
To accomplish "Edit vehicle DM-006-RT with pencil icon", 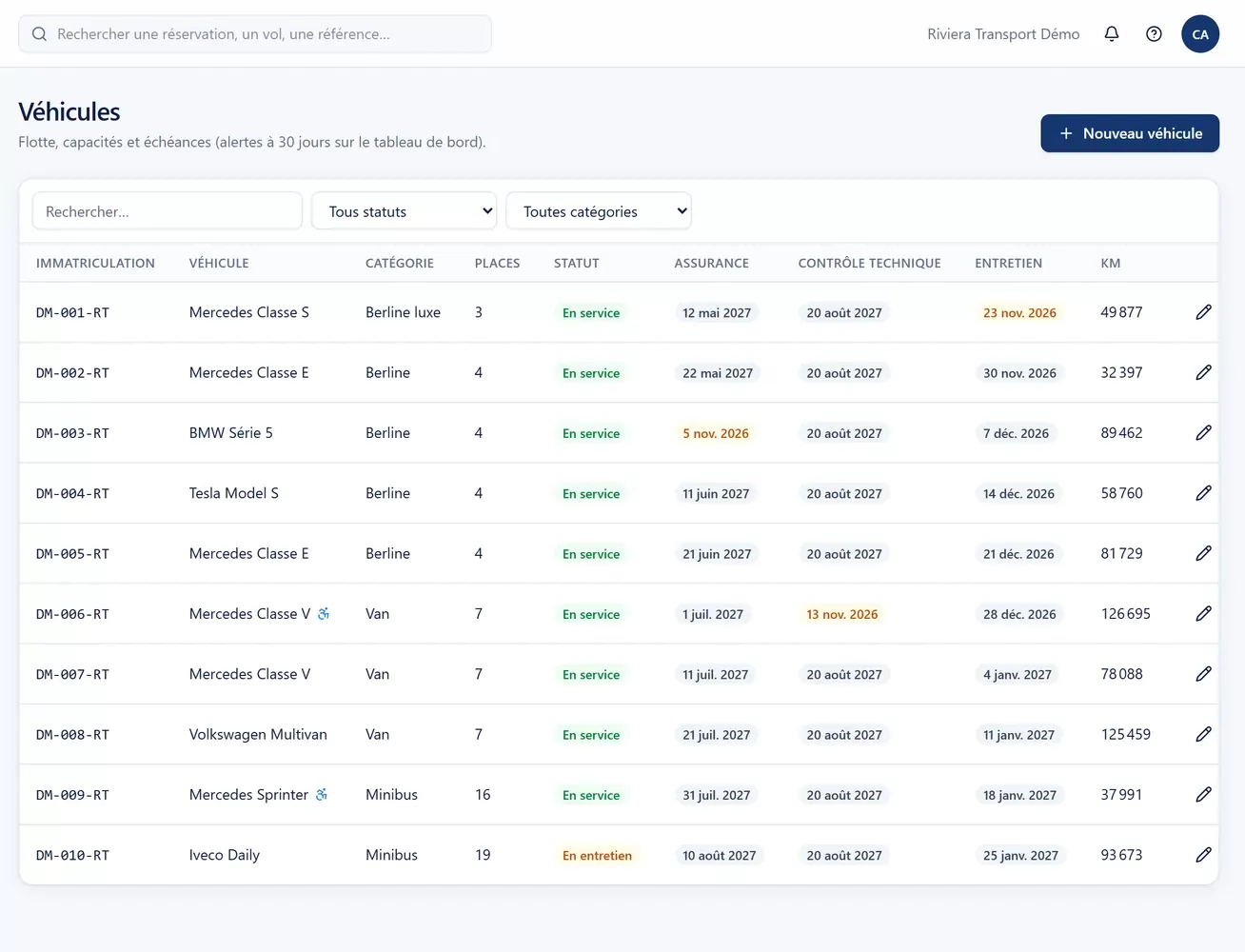I will click(x=1203, y=614).
